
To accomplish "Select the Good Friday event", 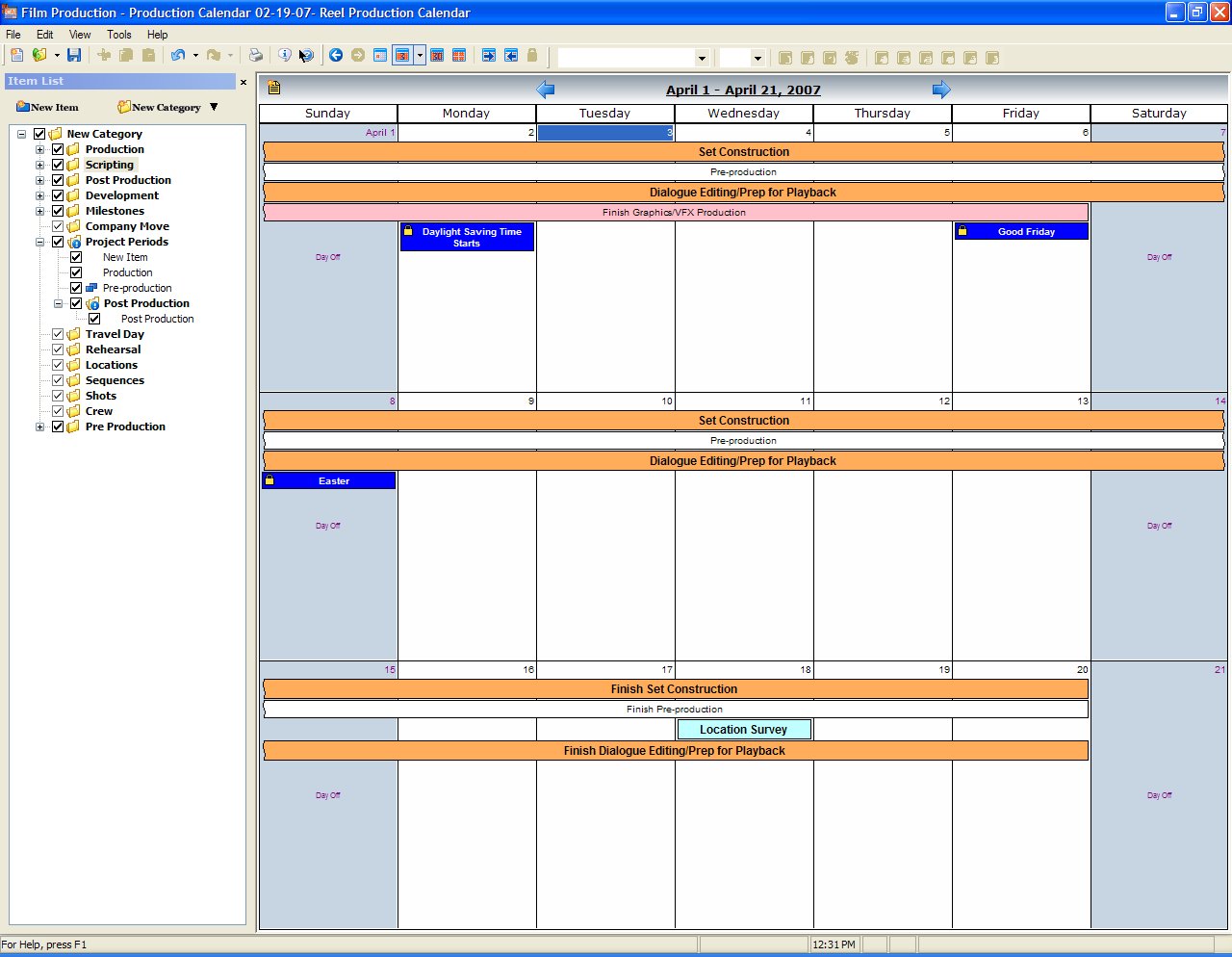I will click(1021, 231).
